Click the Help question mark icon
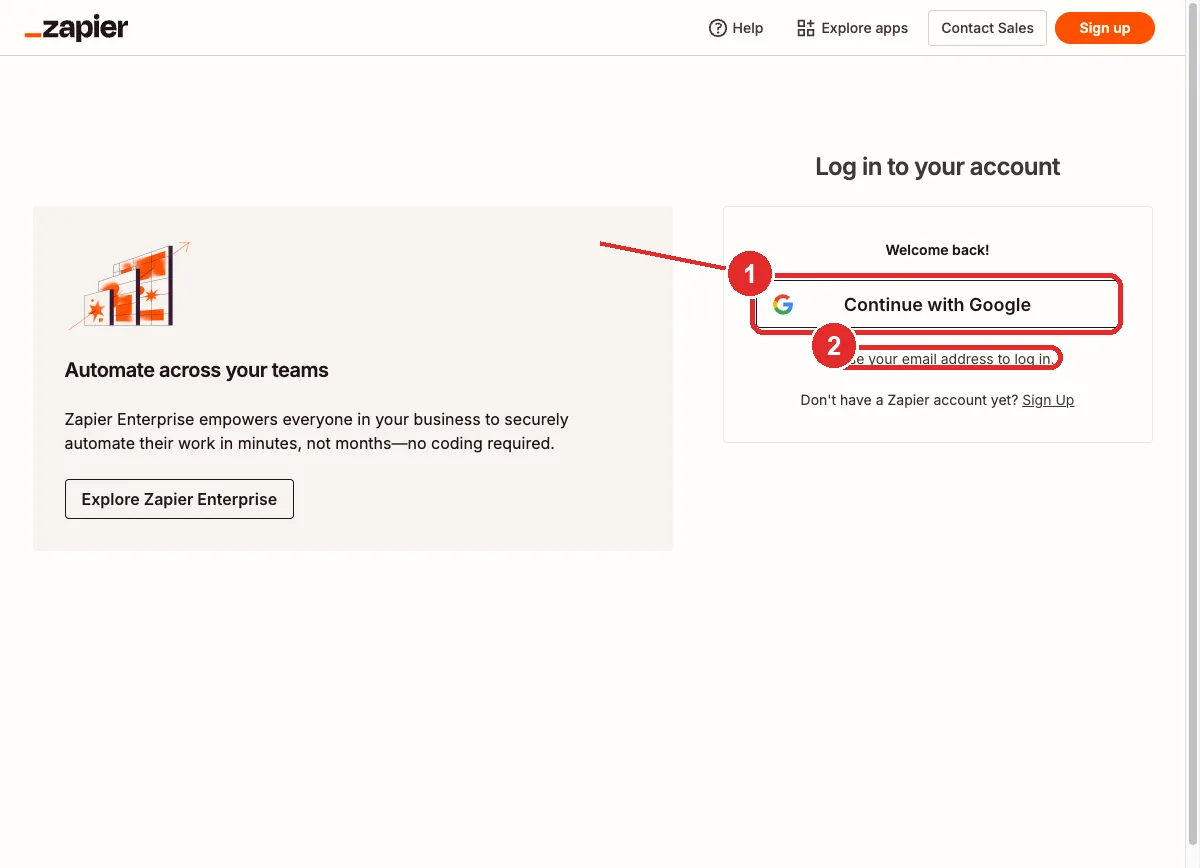This screenshot has height=868, width=1200. coord(717,28)
